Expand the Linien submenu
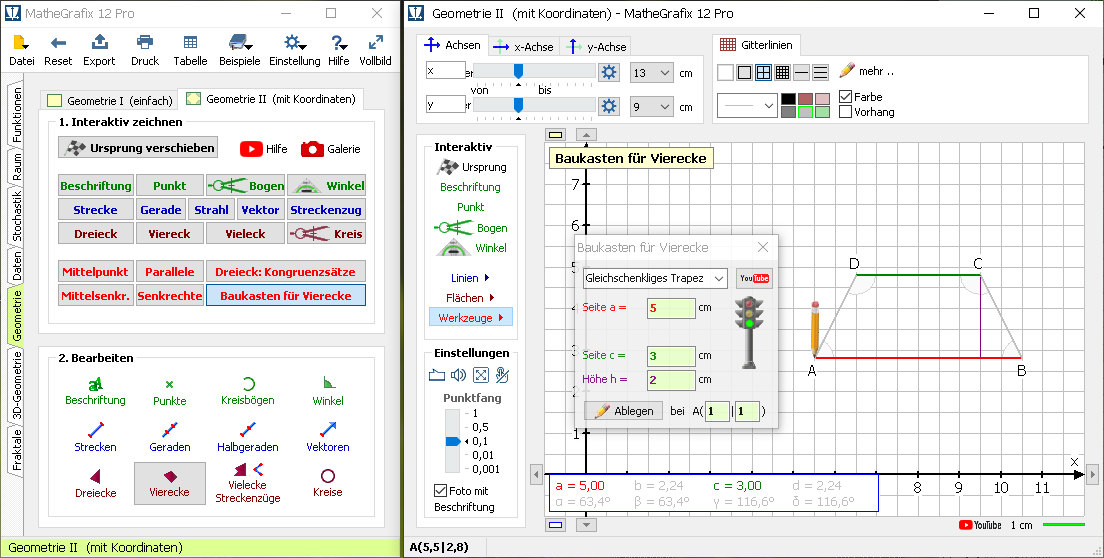Viewport: 1104px width, 558px height. [470, 278]
